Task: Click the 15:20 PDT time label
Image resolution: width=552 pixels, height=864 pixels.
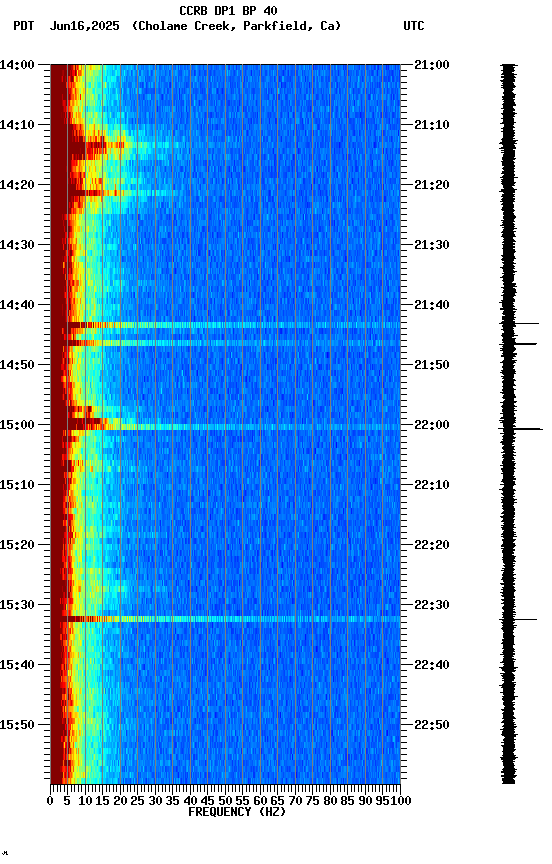Action: (17, 545)
